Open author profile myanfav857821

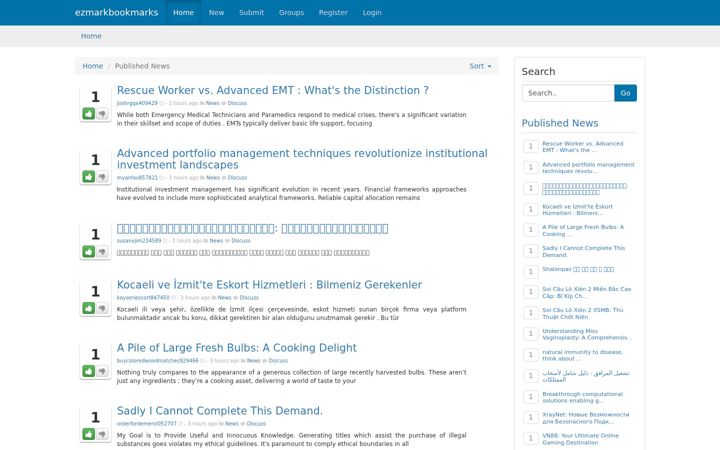(x=137, y=178)
